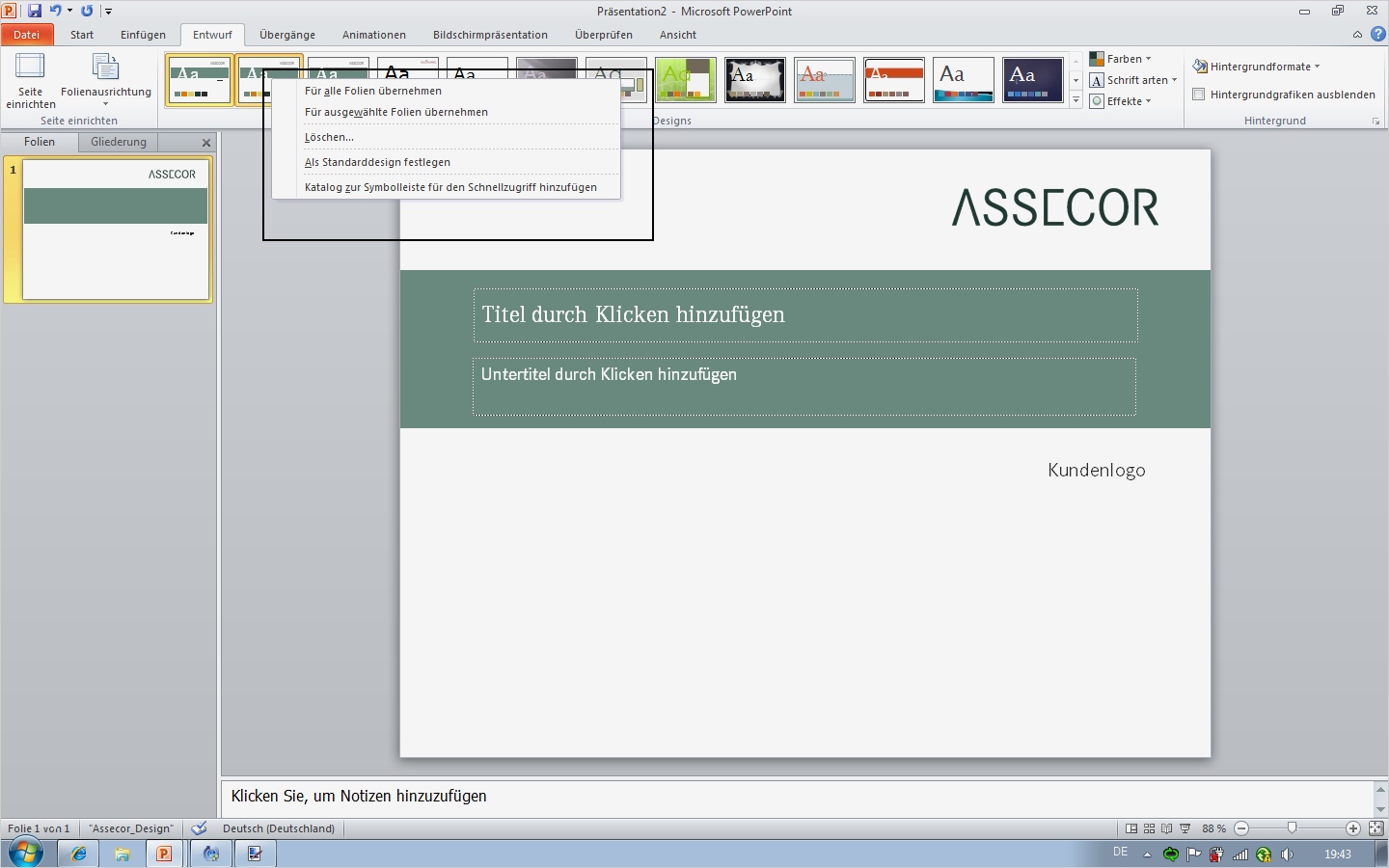Screen dimensions: 1389x868
Task: Click the Deutsch (Deutschland) language indicator
Action: [279, 828]
